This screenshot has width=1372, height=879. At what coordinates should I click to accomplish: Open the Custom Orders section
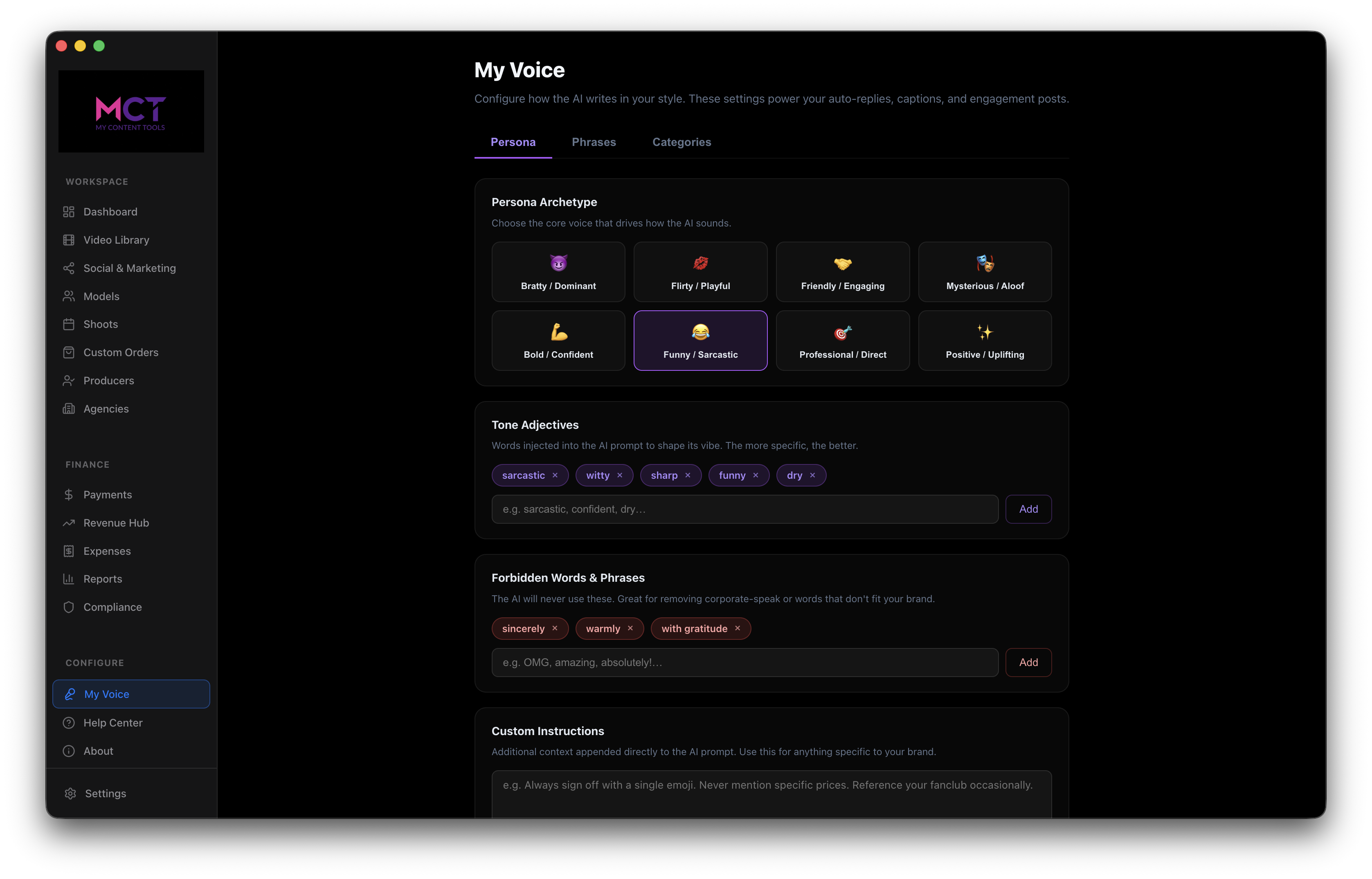point(121,352)
